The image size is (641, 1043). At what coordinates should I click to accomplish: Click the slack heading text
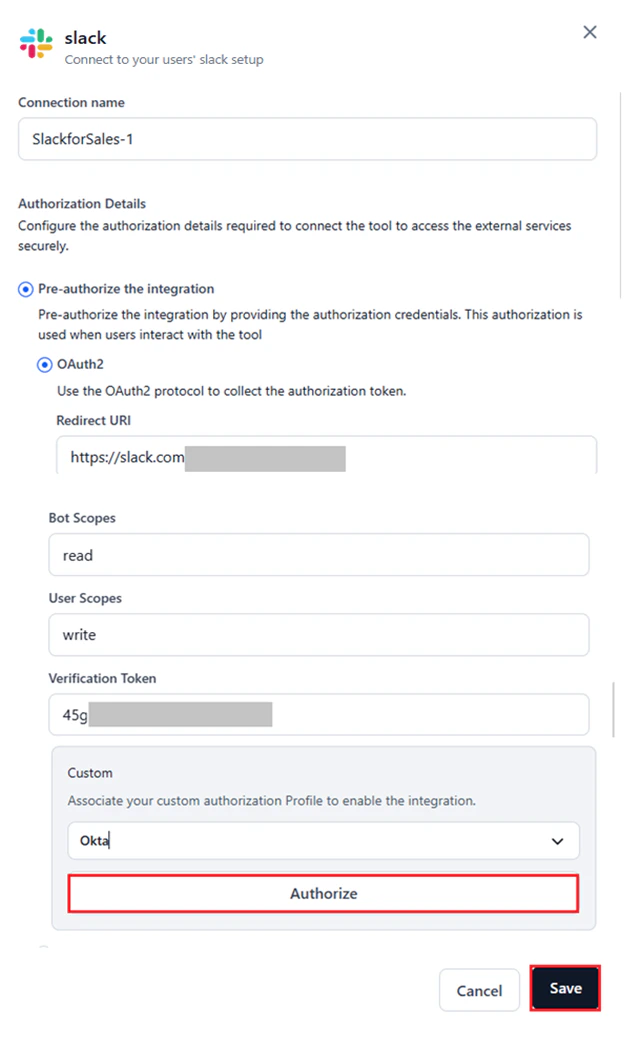[x=85, y=38]
